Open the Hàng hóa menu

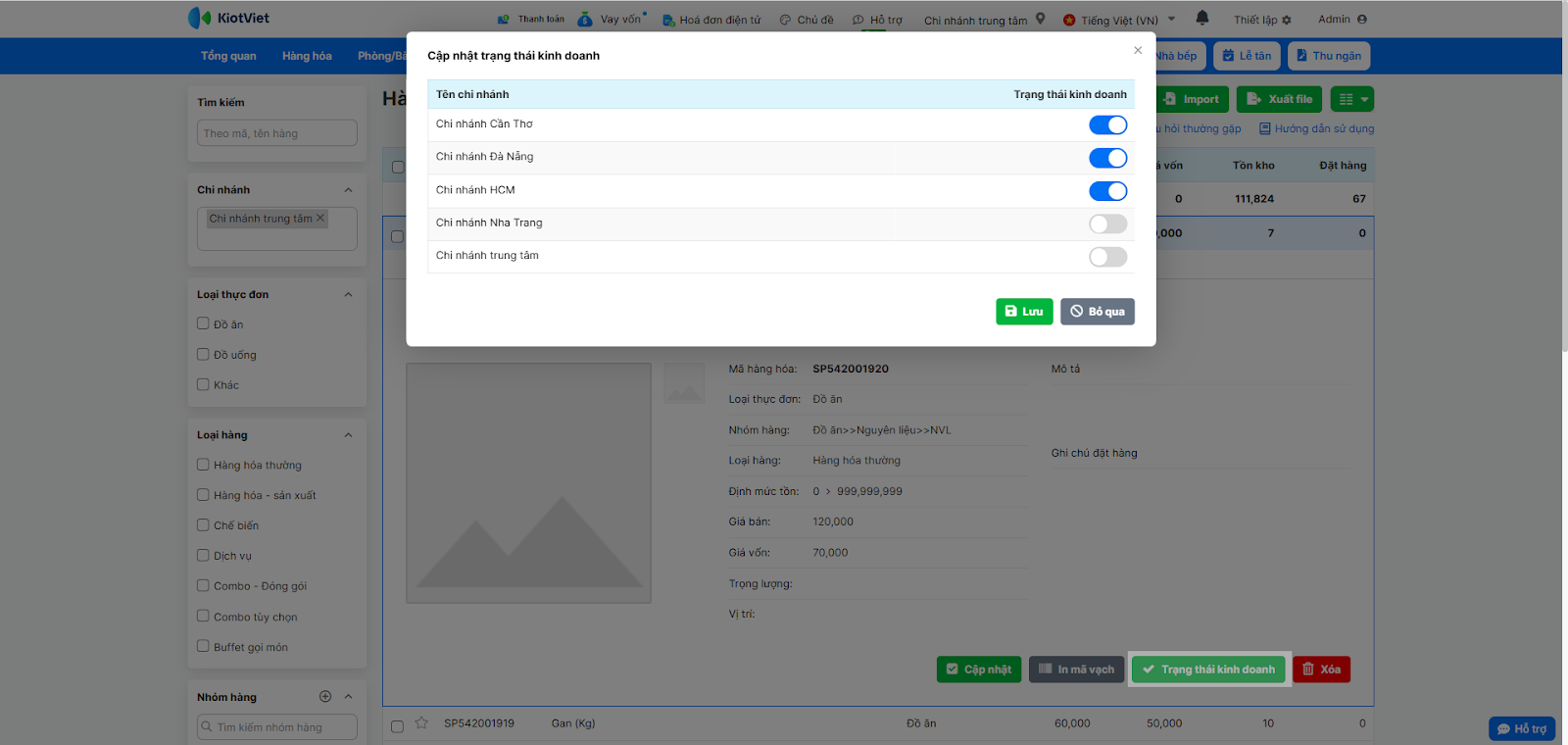tap(307, 56)
